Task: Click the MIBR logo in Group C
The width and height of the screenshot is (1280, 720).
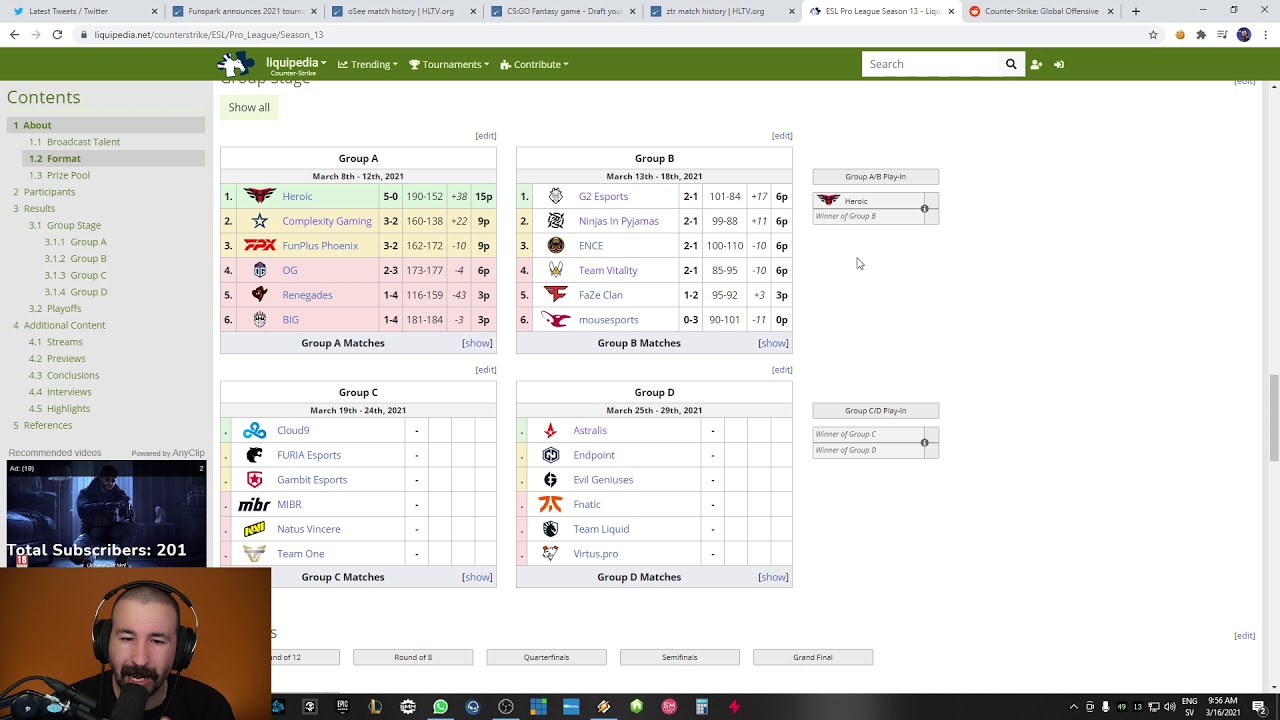Action: (255, 504)
